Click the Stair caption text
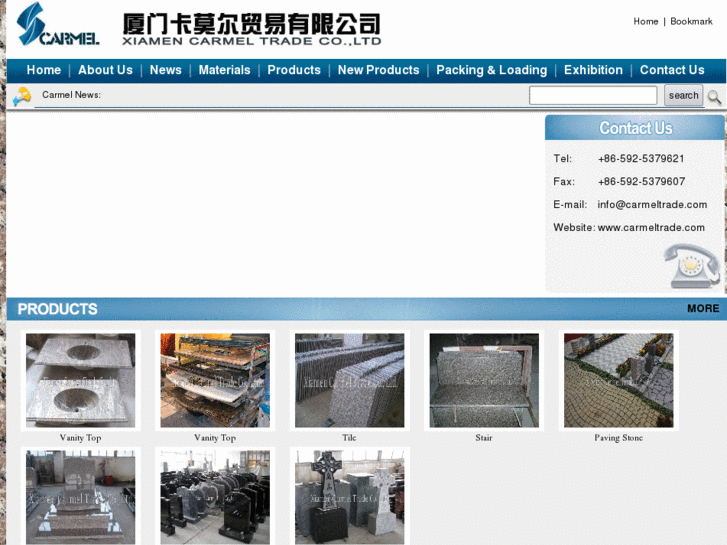Image resolution: width=727 pixels, height=545 pixels. click(x=484, y=438)
